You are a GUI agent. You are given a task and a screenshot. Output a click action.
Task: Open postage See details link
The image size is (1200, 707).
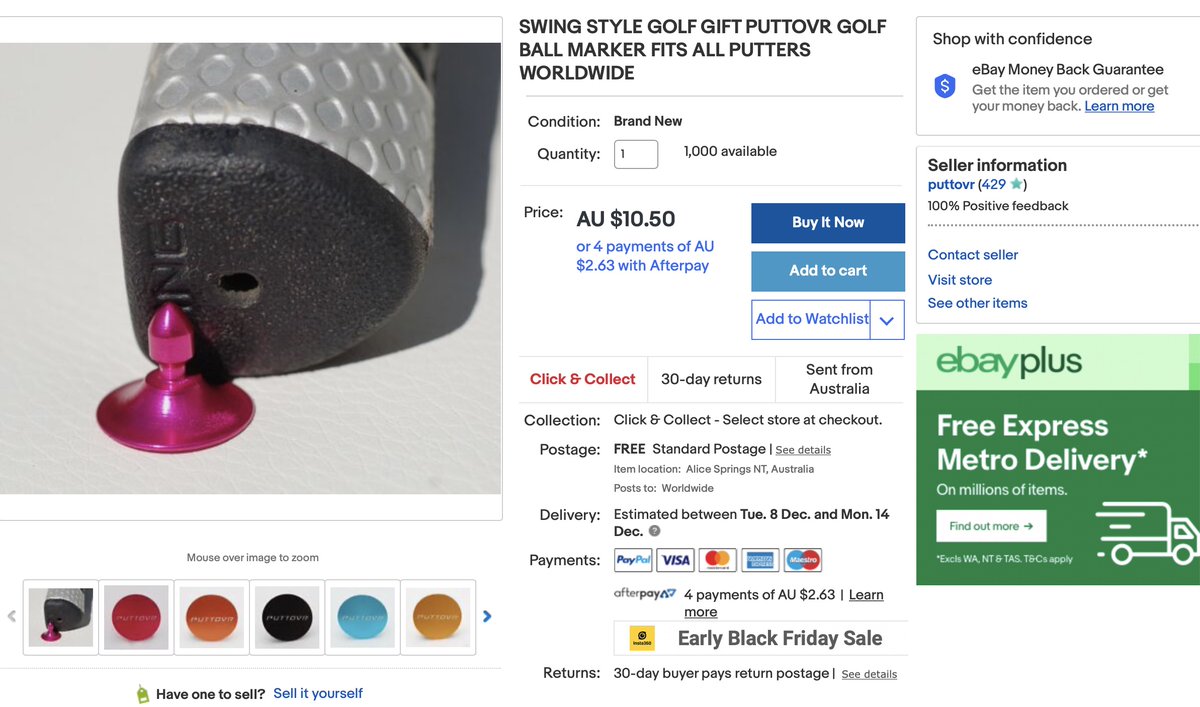point(803,450)
